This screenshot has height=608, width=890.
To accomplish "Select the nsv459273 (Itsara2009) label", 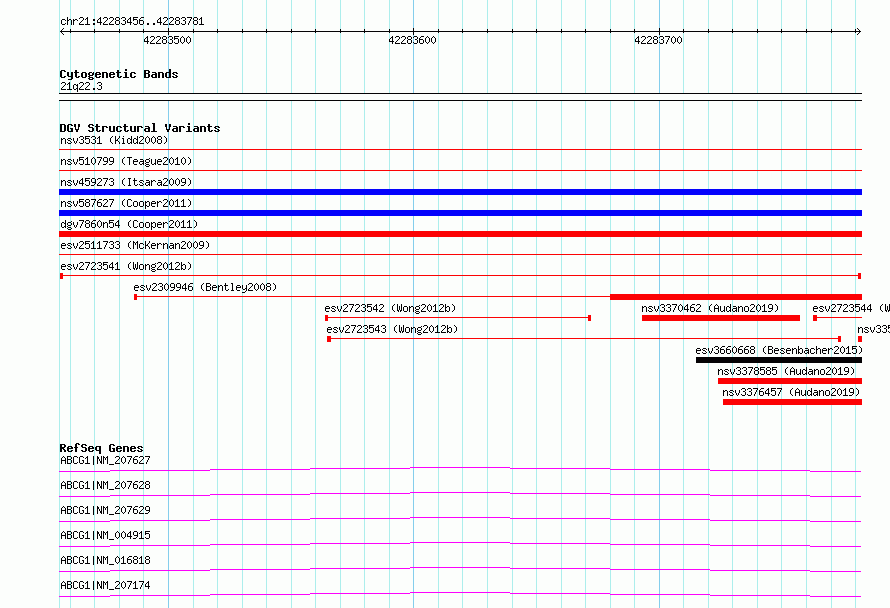I will click(126, 182).
